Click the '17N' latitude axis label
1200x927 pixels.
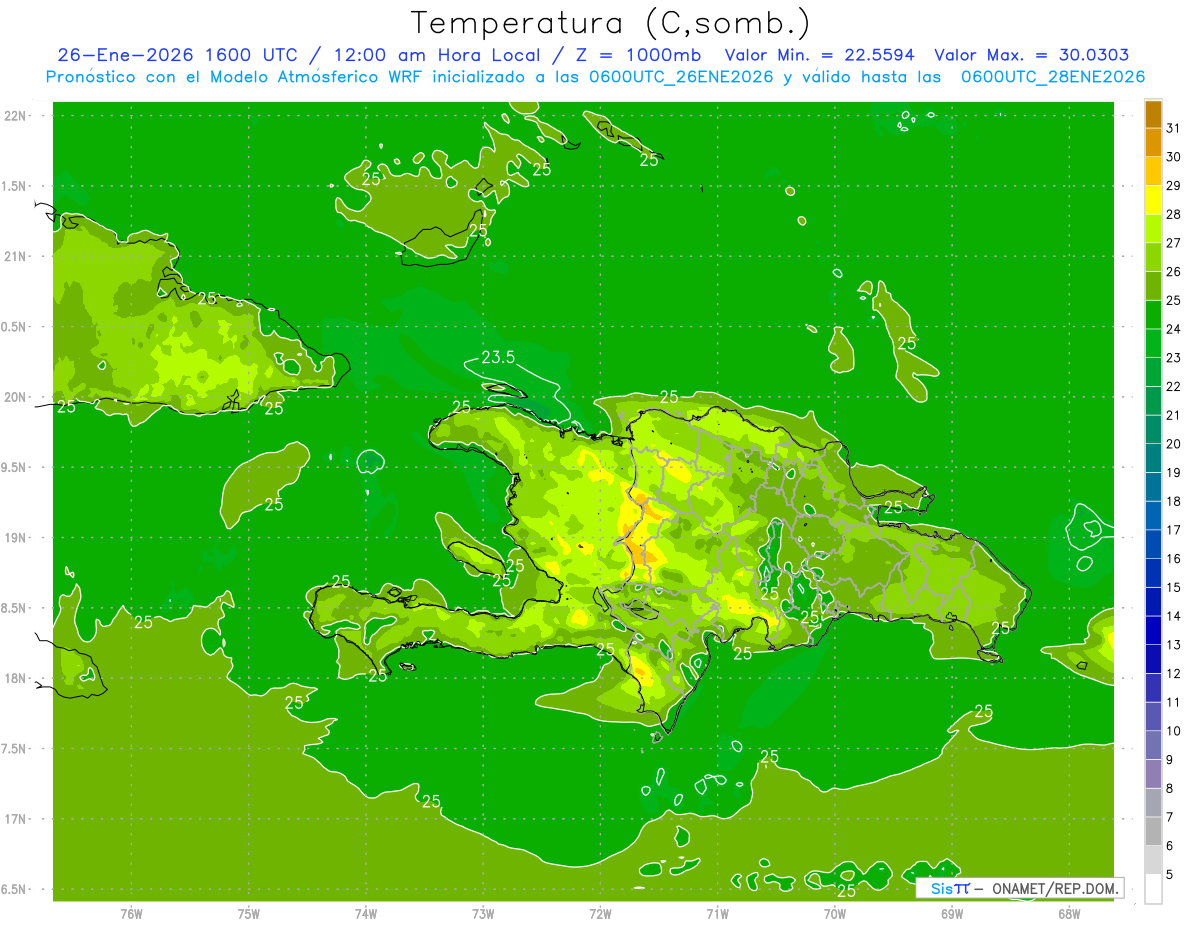15,819
